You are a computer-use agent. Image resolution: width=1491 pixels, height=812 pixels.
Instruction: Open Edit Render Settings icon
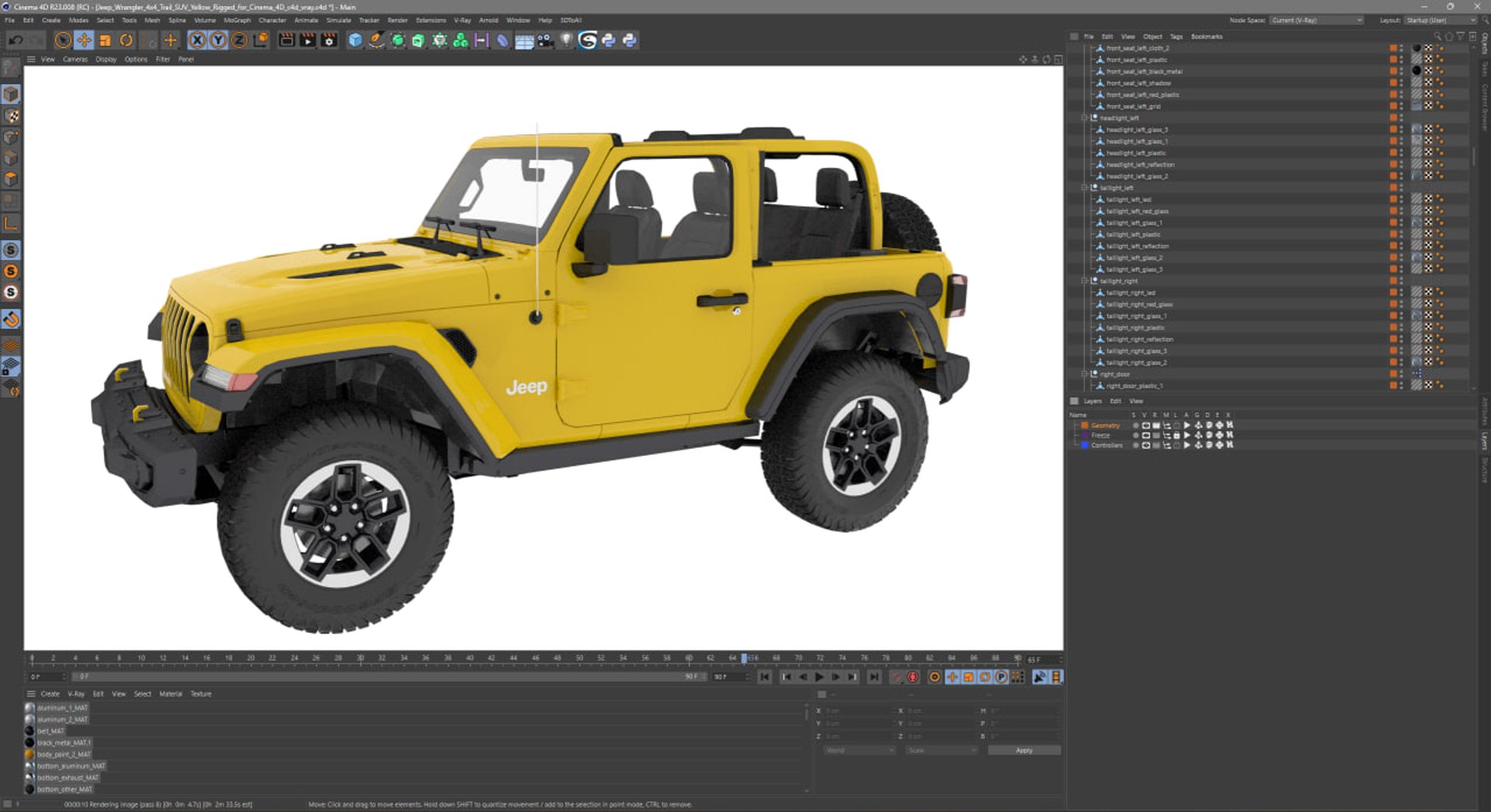pyautogui.click(x=329, y=40)
